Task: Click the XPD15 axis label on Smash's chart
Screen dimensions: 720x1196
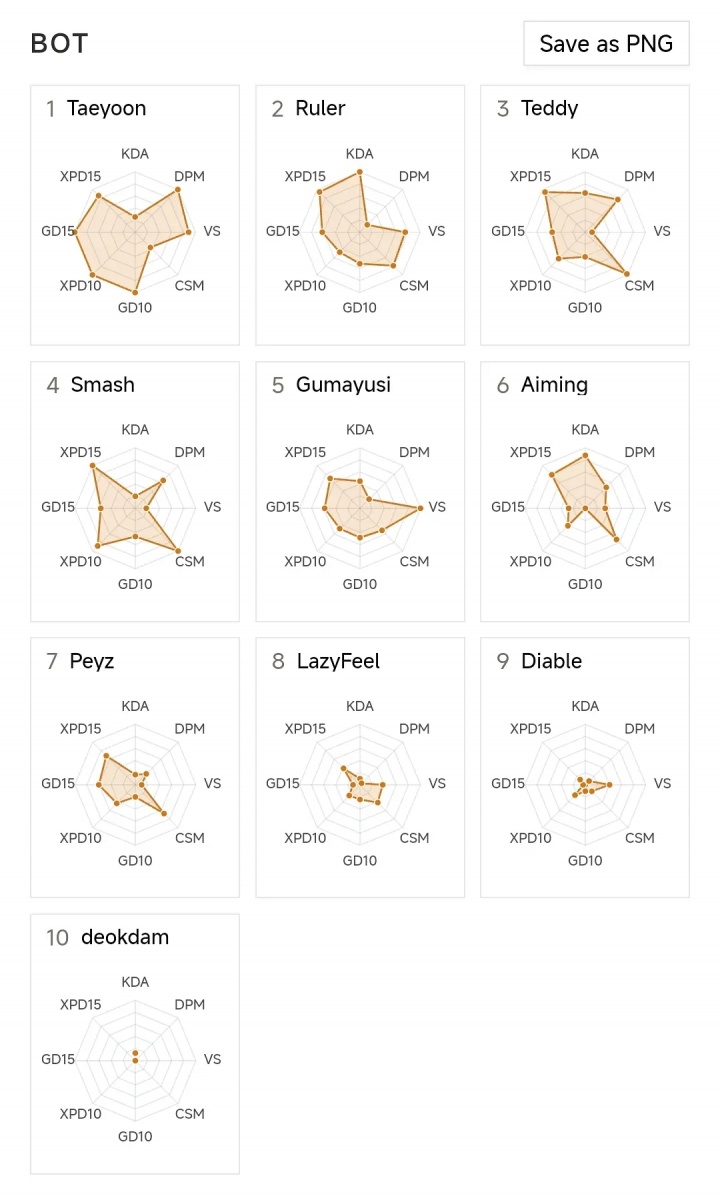Action: tap(81, 452)
